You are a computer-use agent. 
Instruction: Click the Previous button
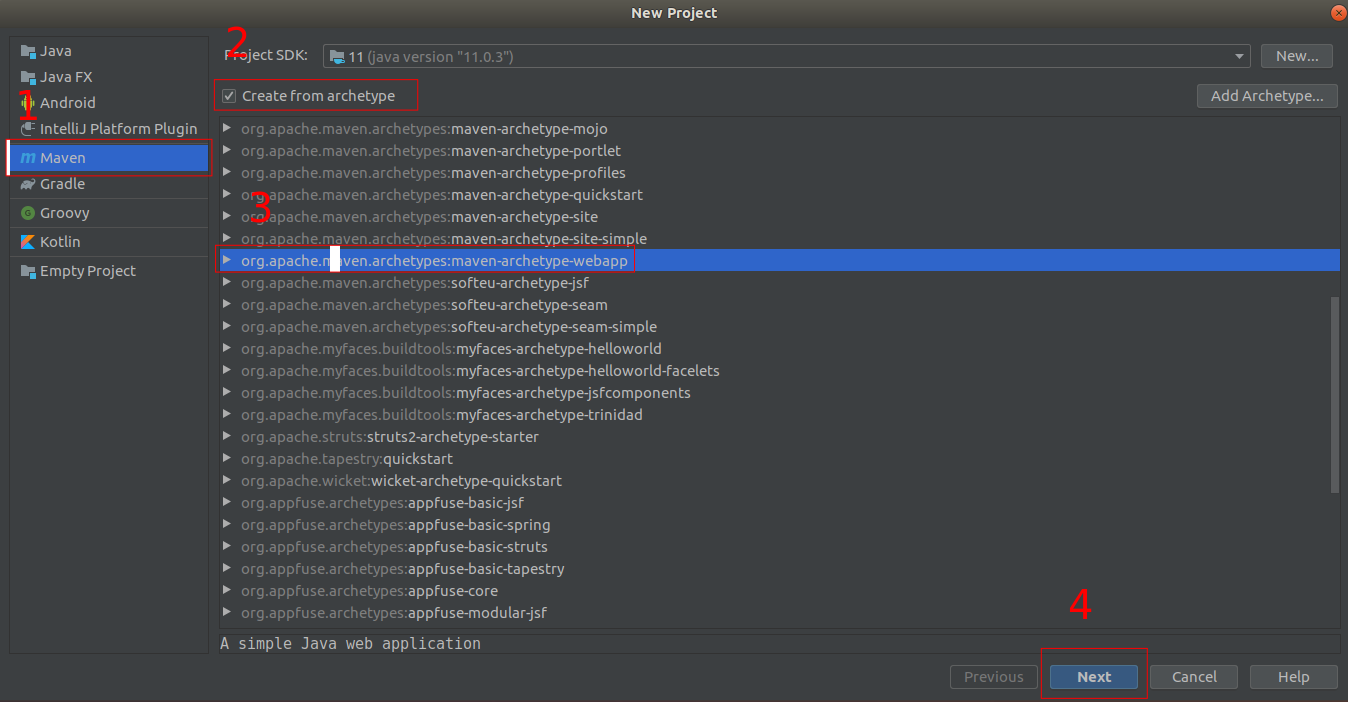(994, 677)
